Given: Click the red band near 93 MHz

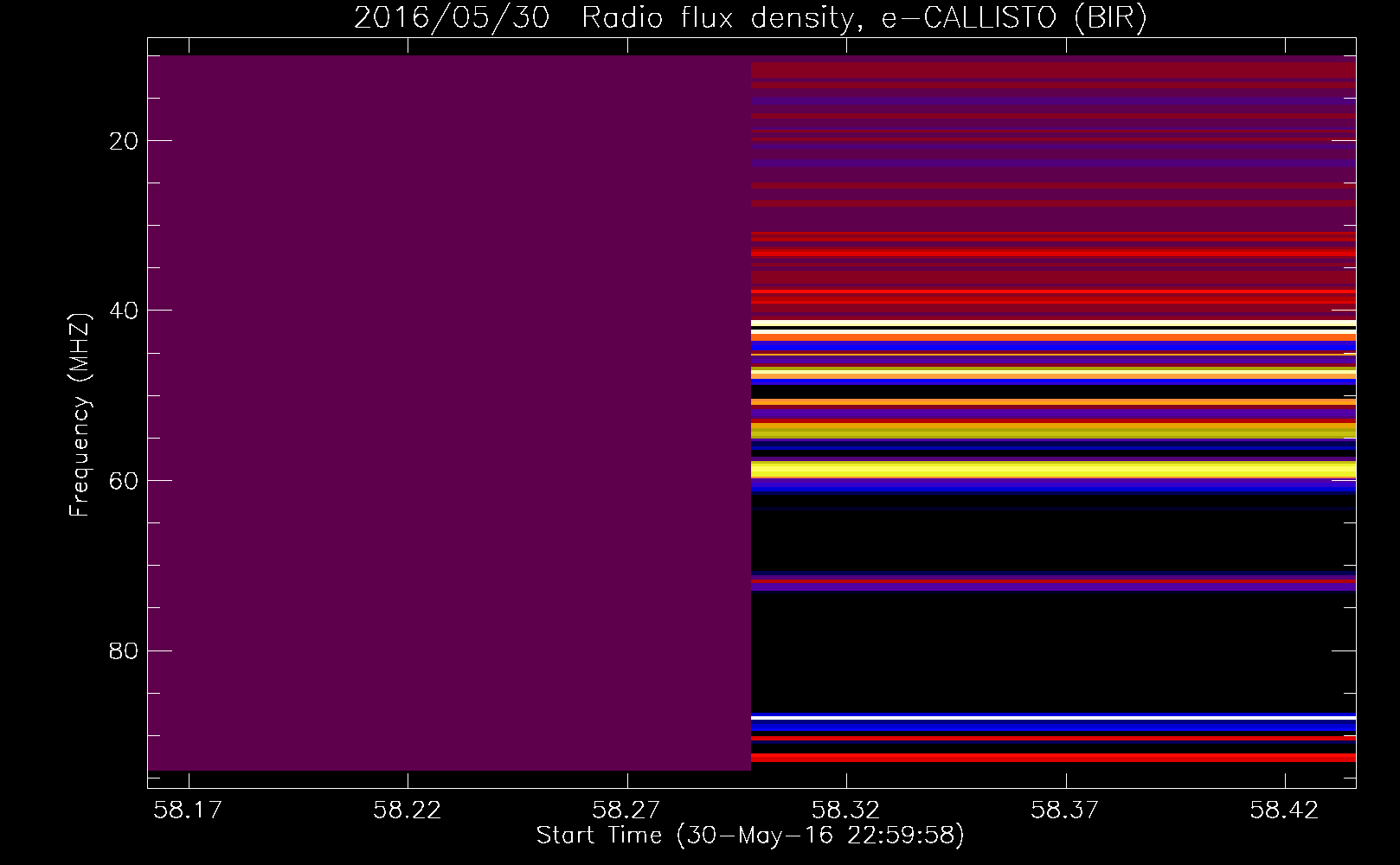Looking at the screenshot, I should point(1053,758).
